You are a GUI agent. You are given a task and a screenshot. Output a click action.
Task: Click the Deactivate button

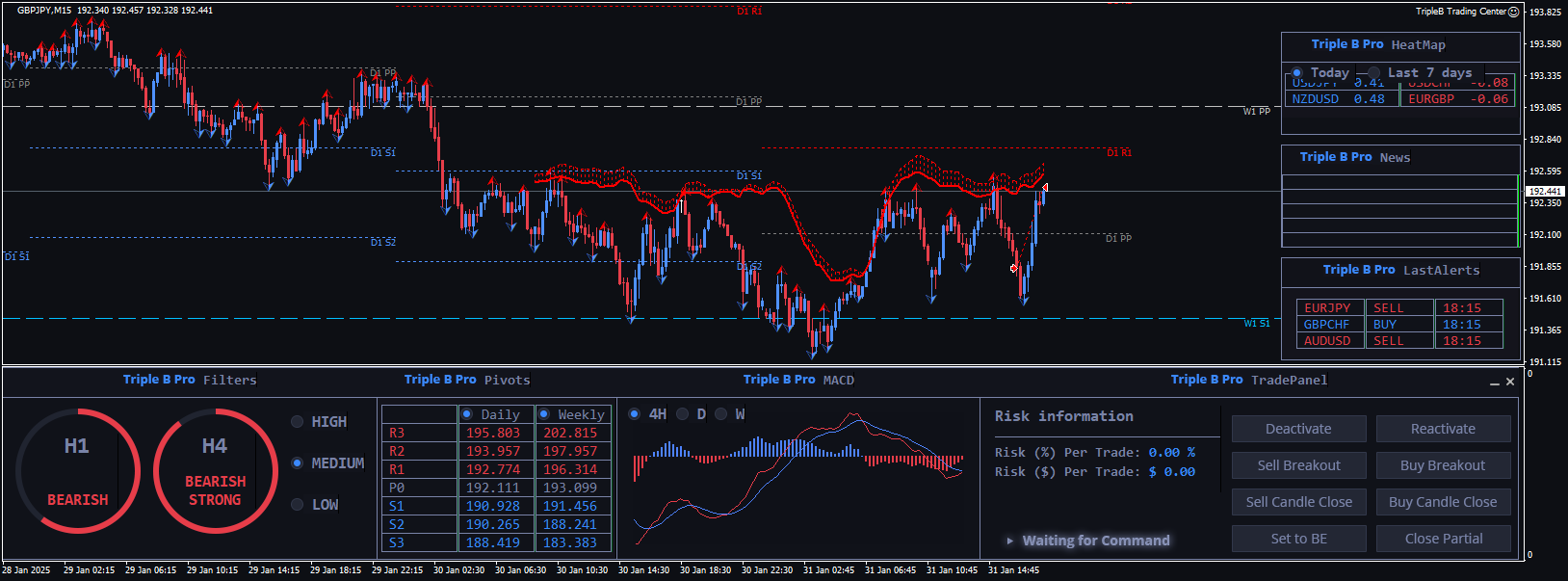(1298, 429)
